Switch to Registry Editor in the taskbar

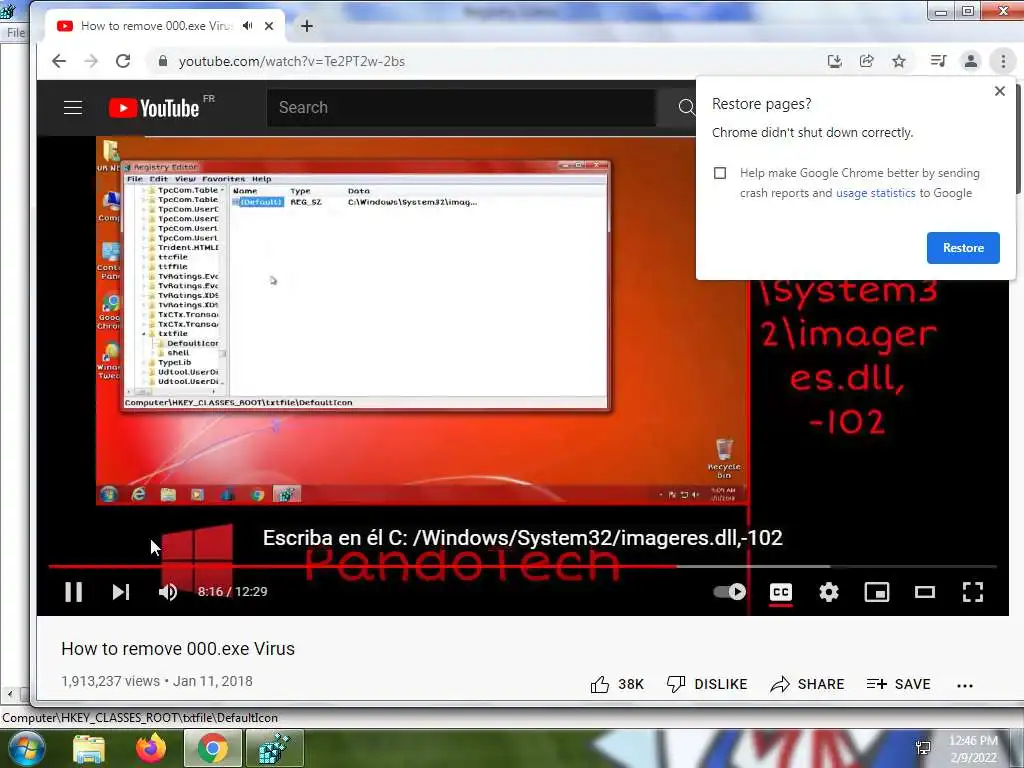tap(274, 748)
